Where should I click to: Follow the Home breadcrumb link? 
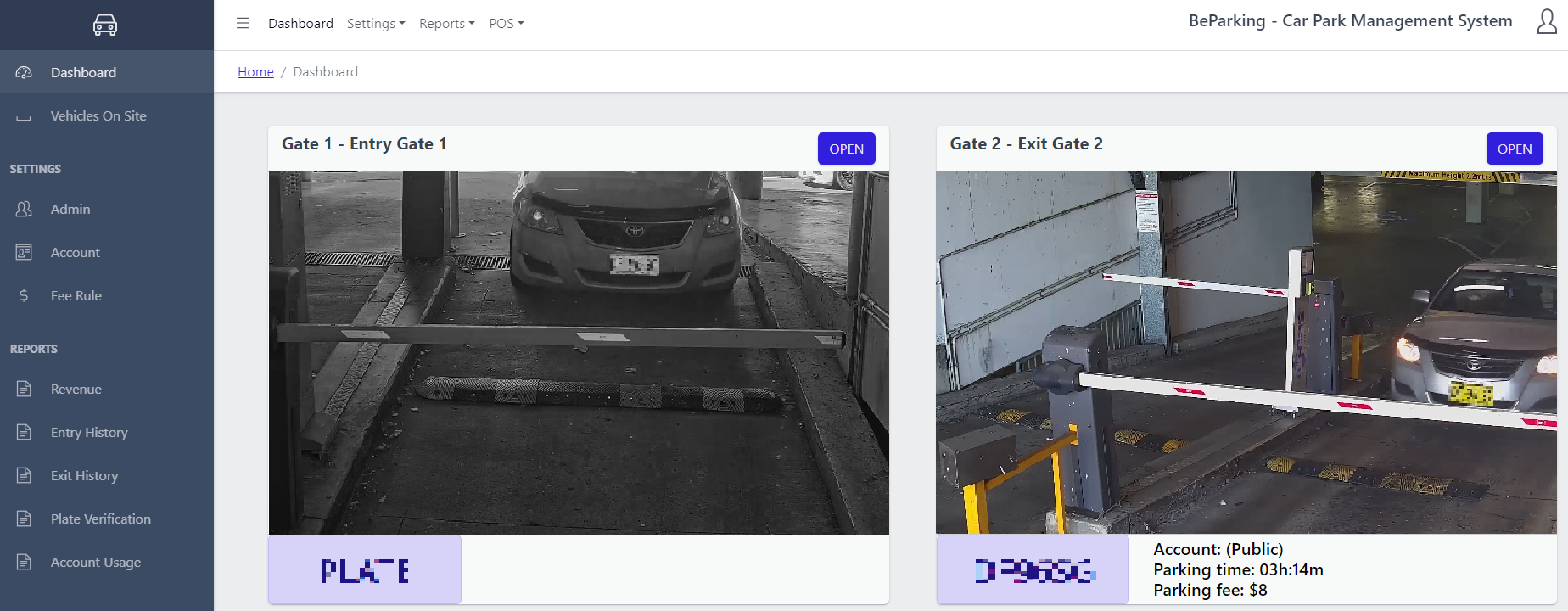point(255,71)
